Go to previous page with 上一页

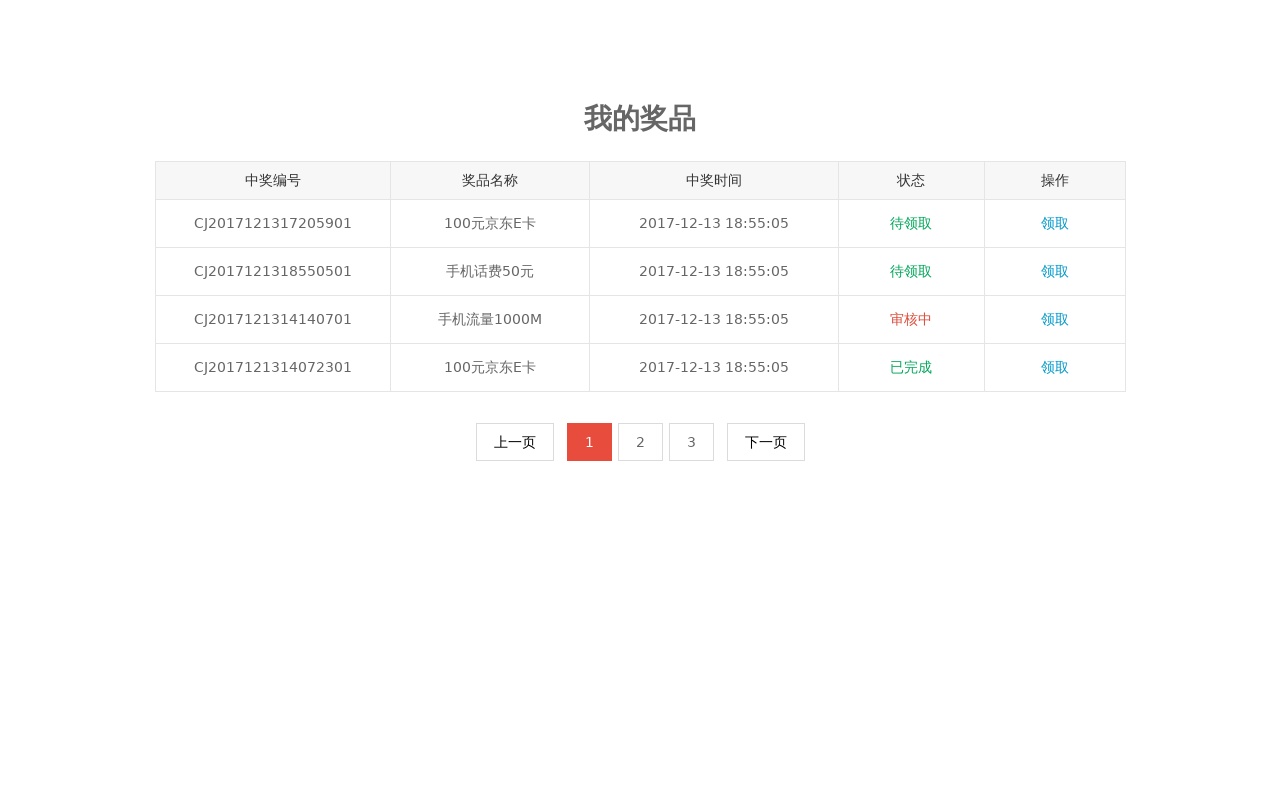coord(515,442)
